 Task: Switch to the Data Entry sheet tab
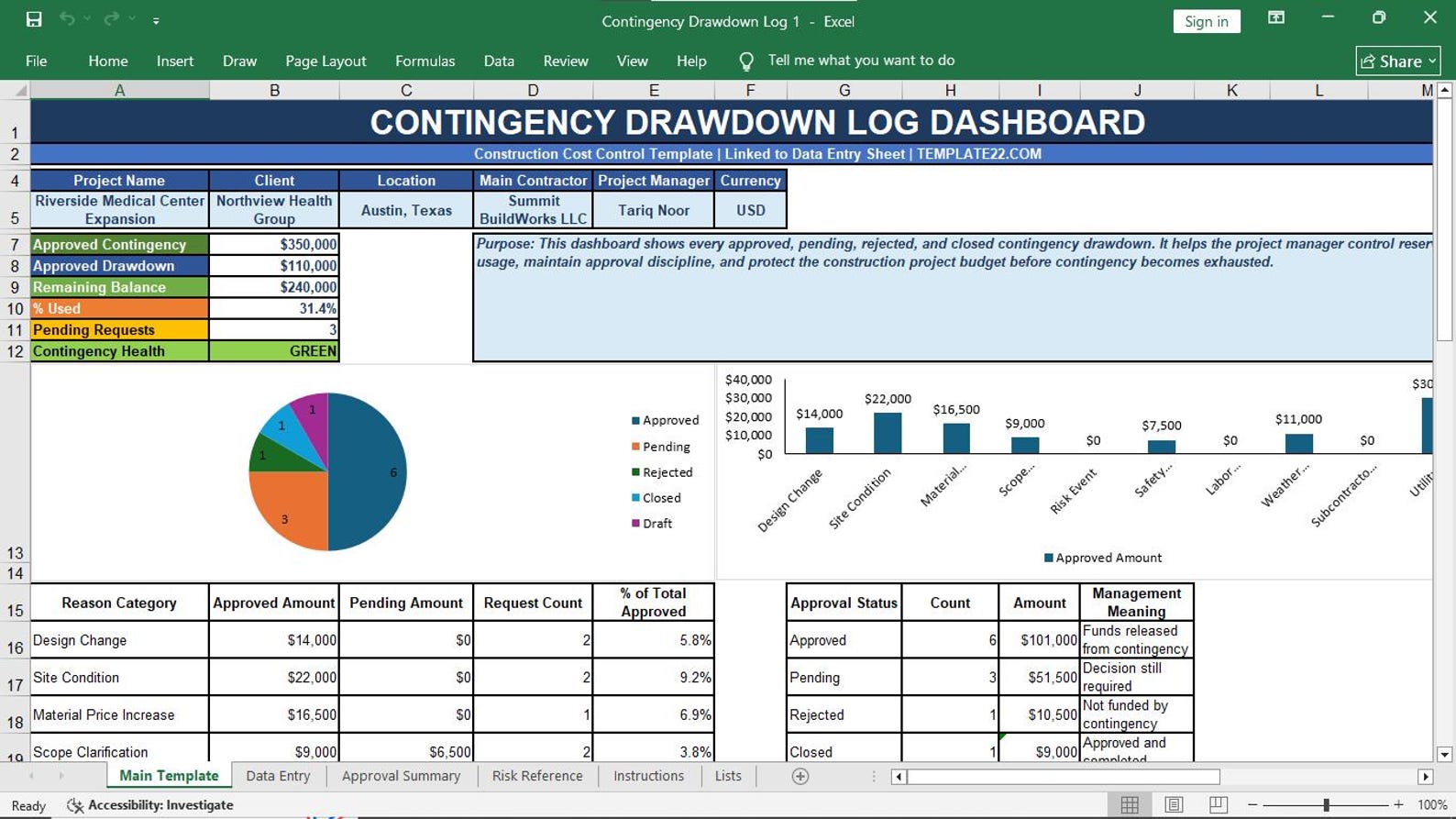(278, 776)
